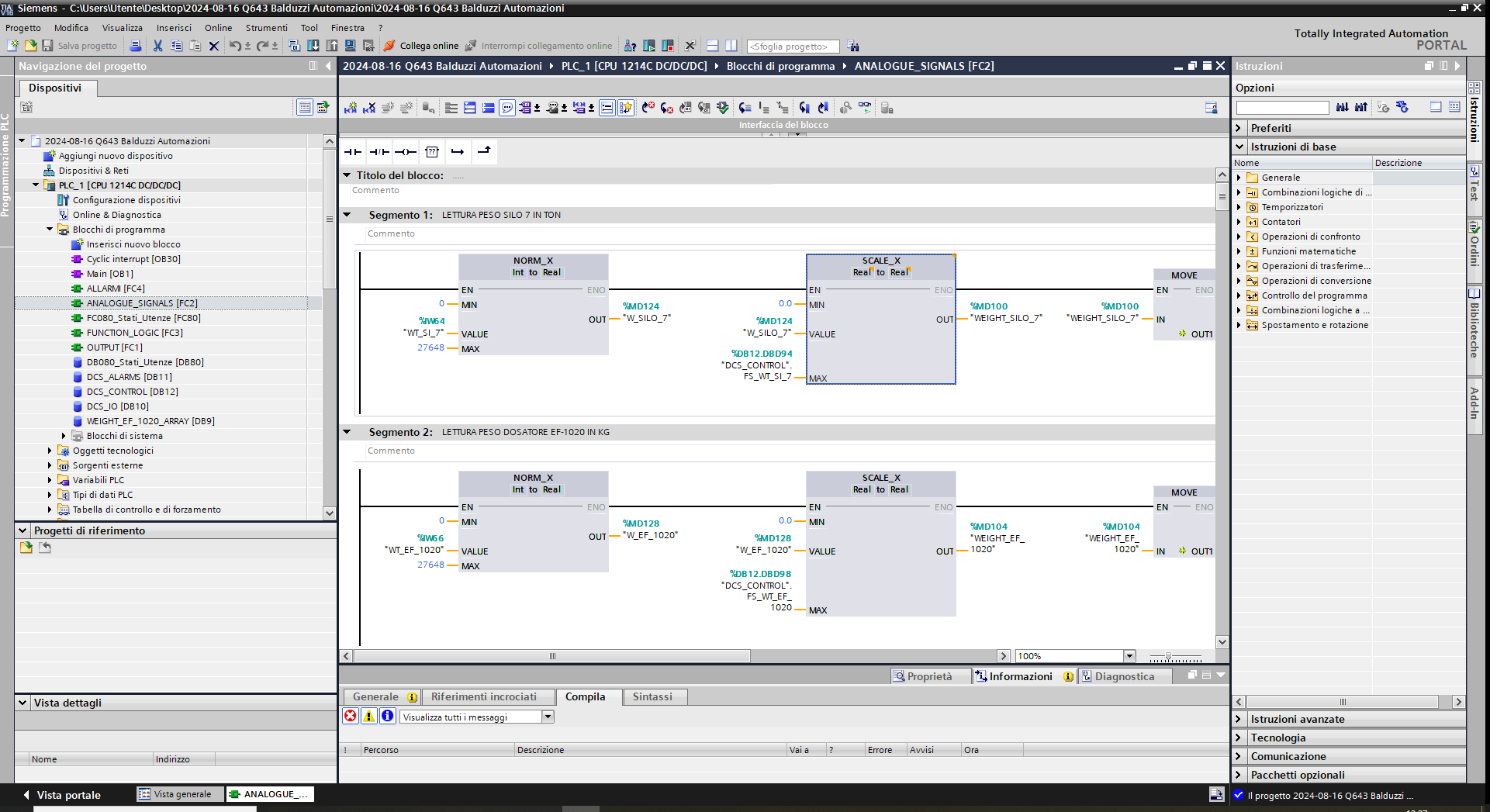Viewport: 1490px width, 812px height.
Task: Toggle the error messages filter
Action: tap(351, 717)
